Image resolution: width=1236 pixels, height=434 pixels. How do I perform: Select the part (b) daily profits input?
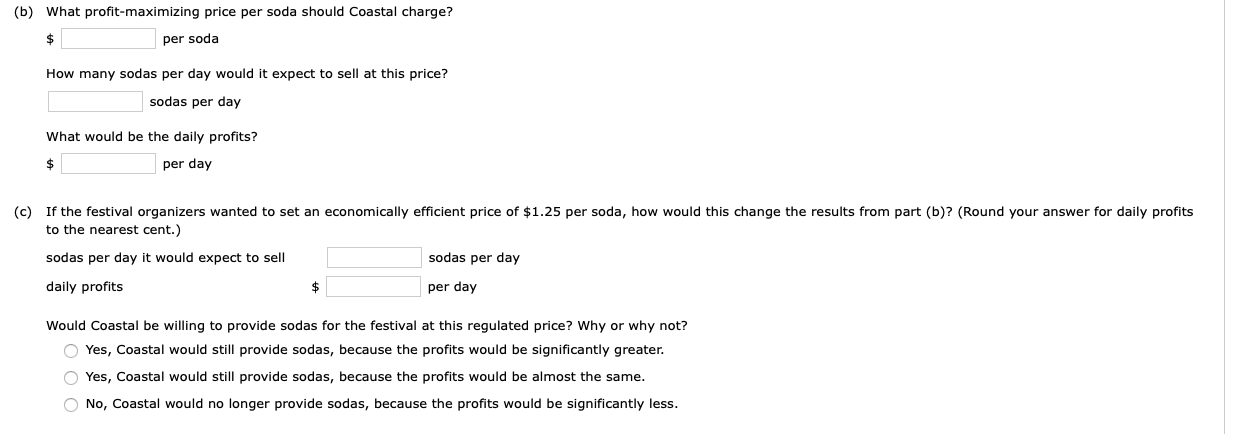tap(108, 164)
